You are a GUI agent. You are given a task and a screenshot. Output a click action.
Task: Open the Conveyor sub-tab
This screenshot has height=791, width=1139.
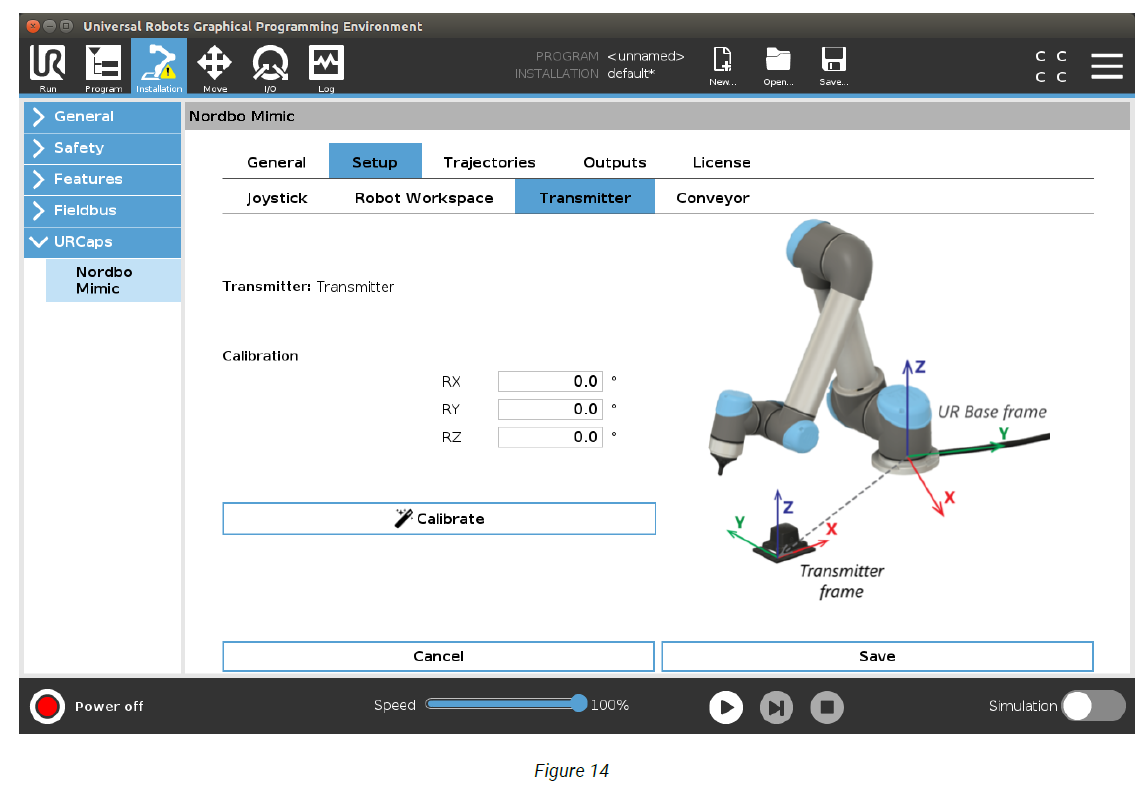click(x=713, y=198)
